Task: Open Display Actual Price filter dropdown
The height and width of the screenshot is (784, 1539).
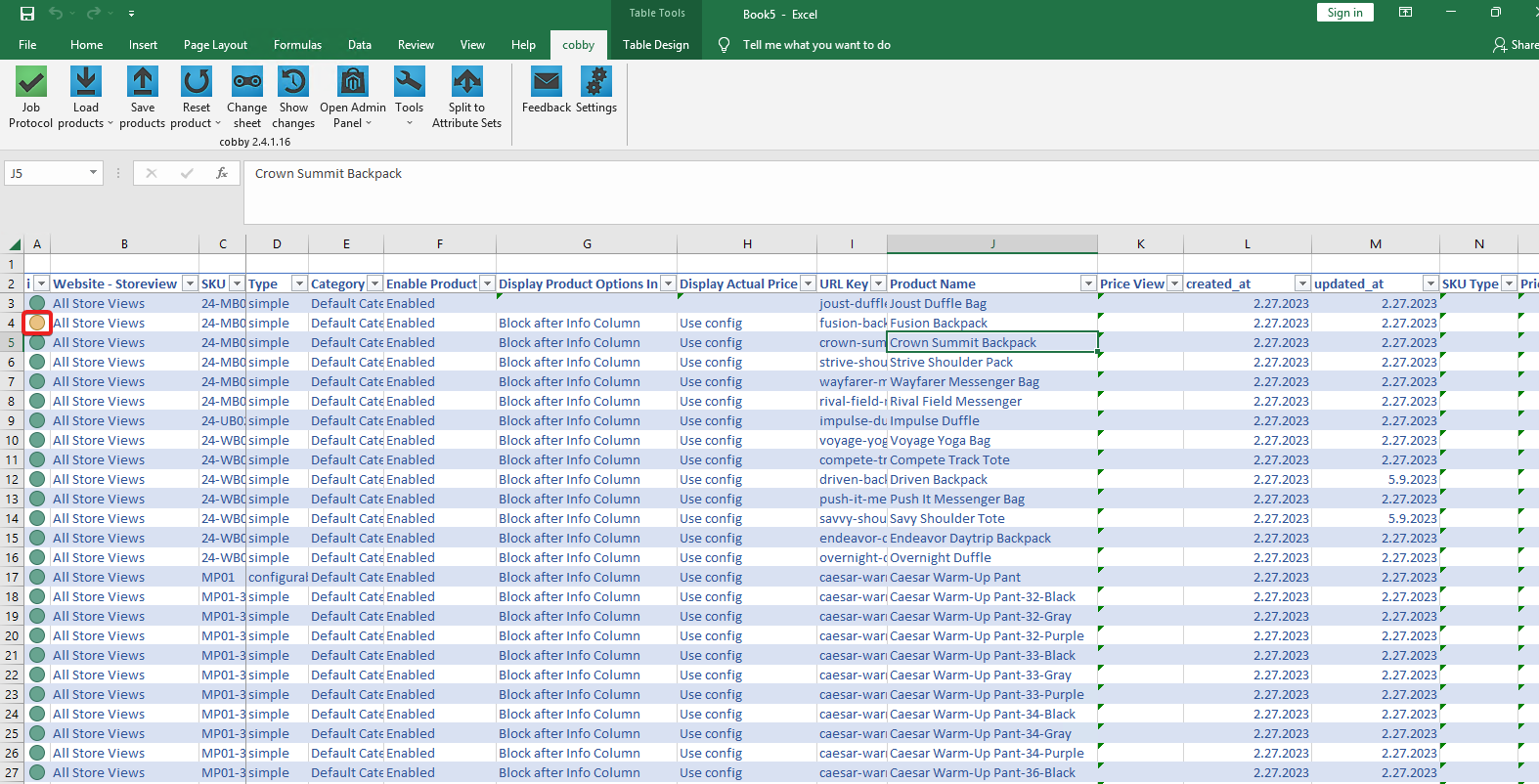Action: coord(808,283)
